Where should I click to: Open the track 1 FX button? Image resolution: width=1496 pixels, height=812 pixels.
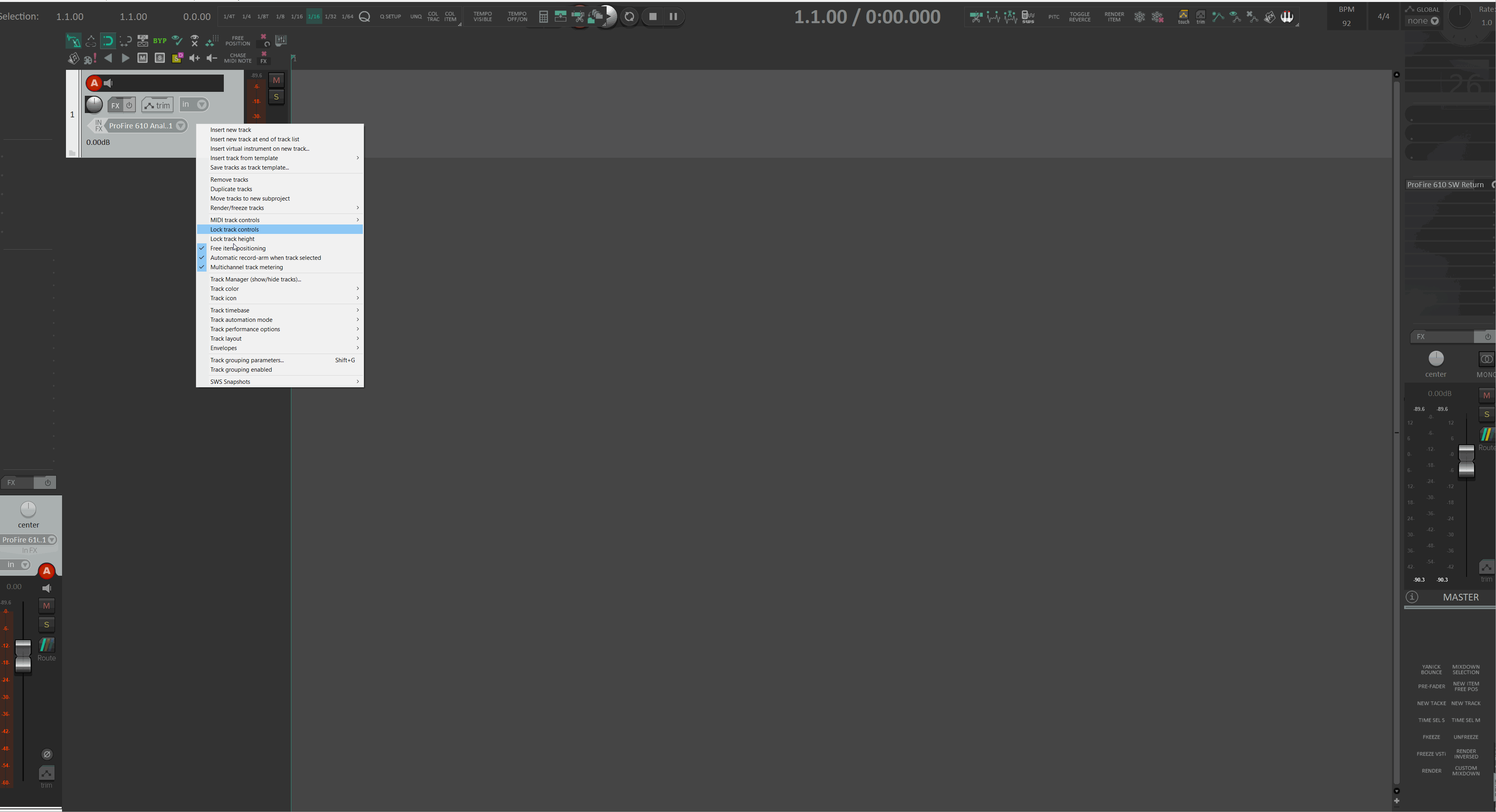pos(115,105)
